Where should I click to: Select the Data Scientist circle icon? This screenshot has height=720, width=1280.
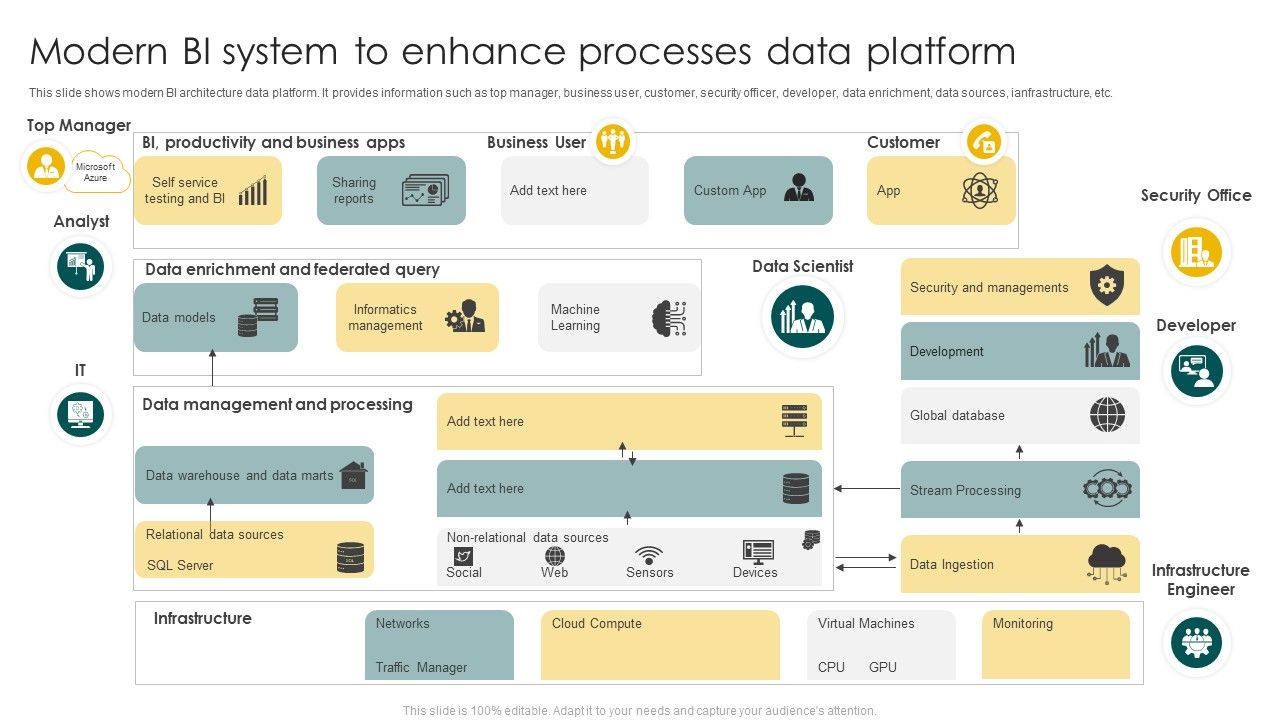coord(803,316)
